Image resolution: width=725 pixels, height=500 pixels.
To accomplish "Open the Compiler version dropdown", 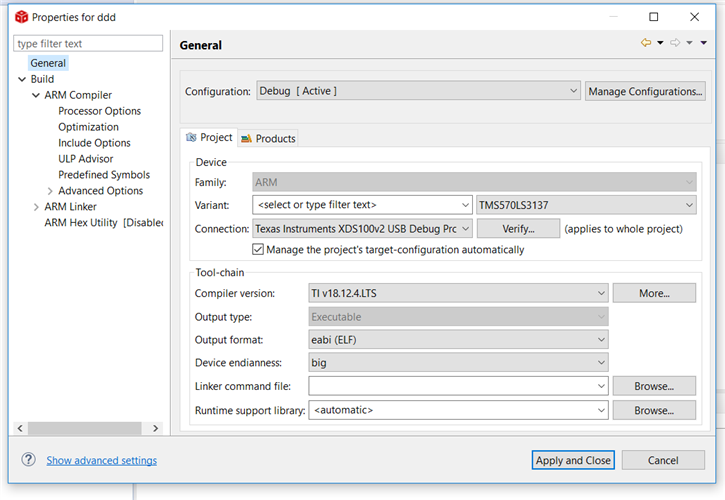I will tap(458, 293).
